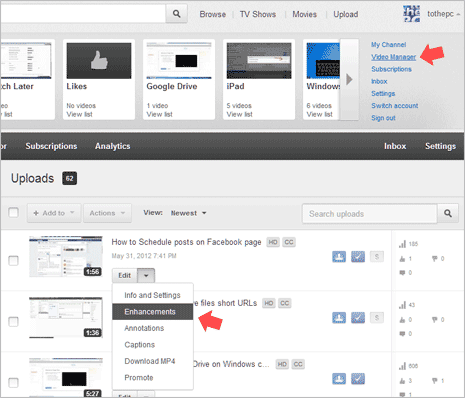Select Annotations in the Edit menu
The image size is (465, 398).
(x=152, y=328)
